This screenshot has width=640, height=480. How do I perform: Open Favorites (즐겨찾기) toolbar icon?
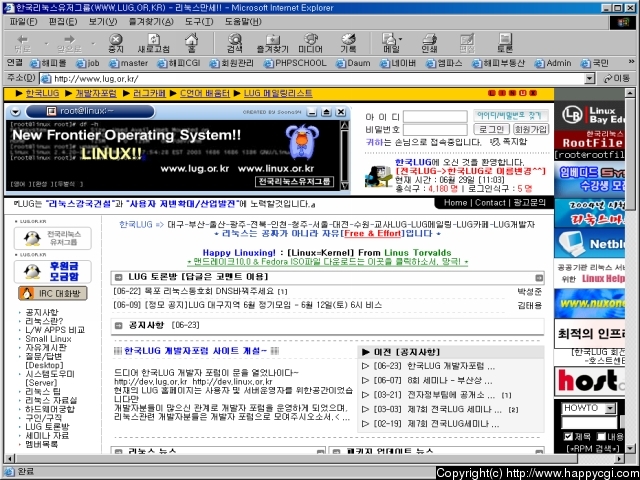tap(272, 39)
